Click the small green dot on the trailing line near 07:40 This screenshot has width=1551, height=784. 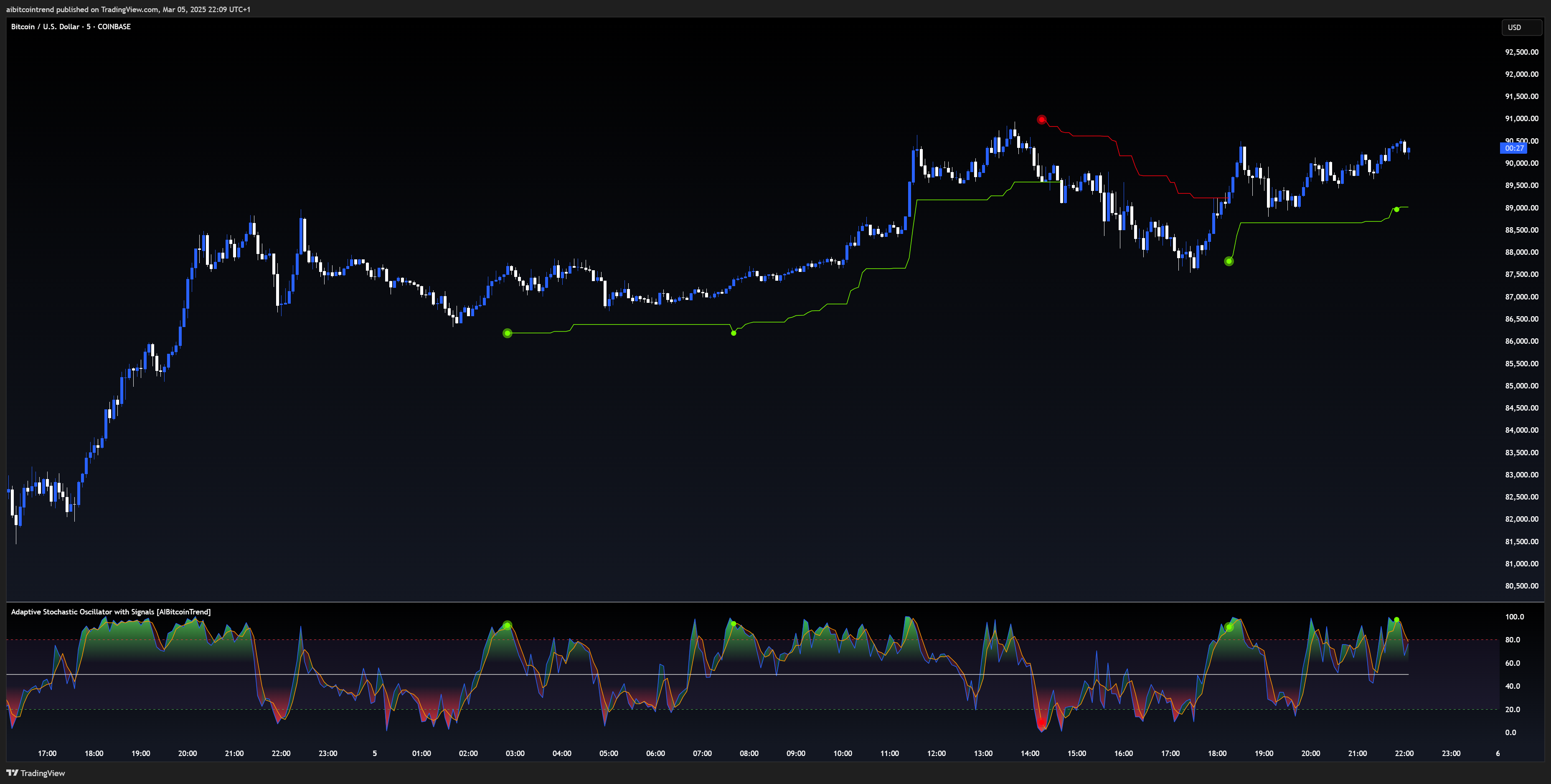tap(734, 333)
